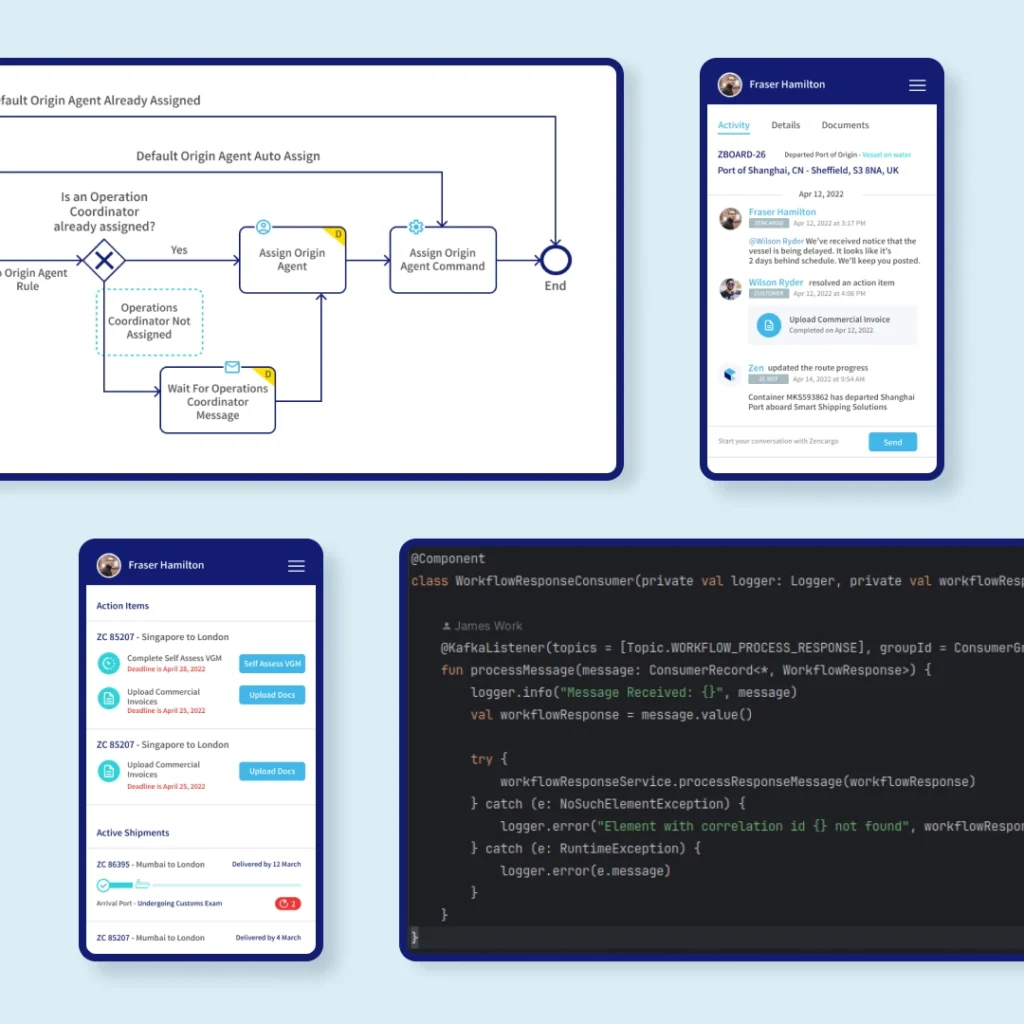Click the Vessel on water status link
The height and width of the screenshot is (1024, 1024).
[x=886, y=155]
